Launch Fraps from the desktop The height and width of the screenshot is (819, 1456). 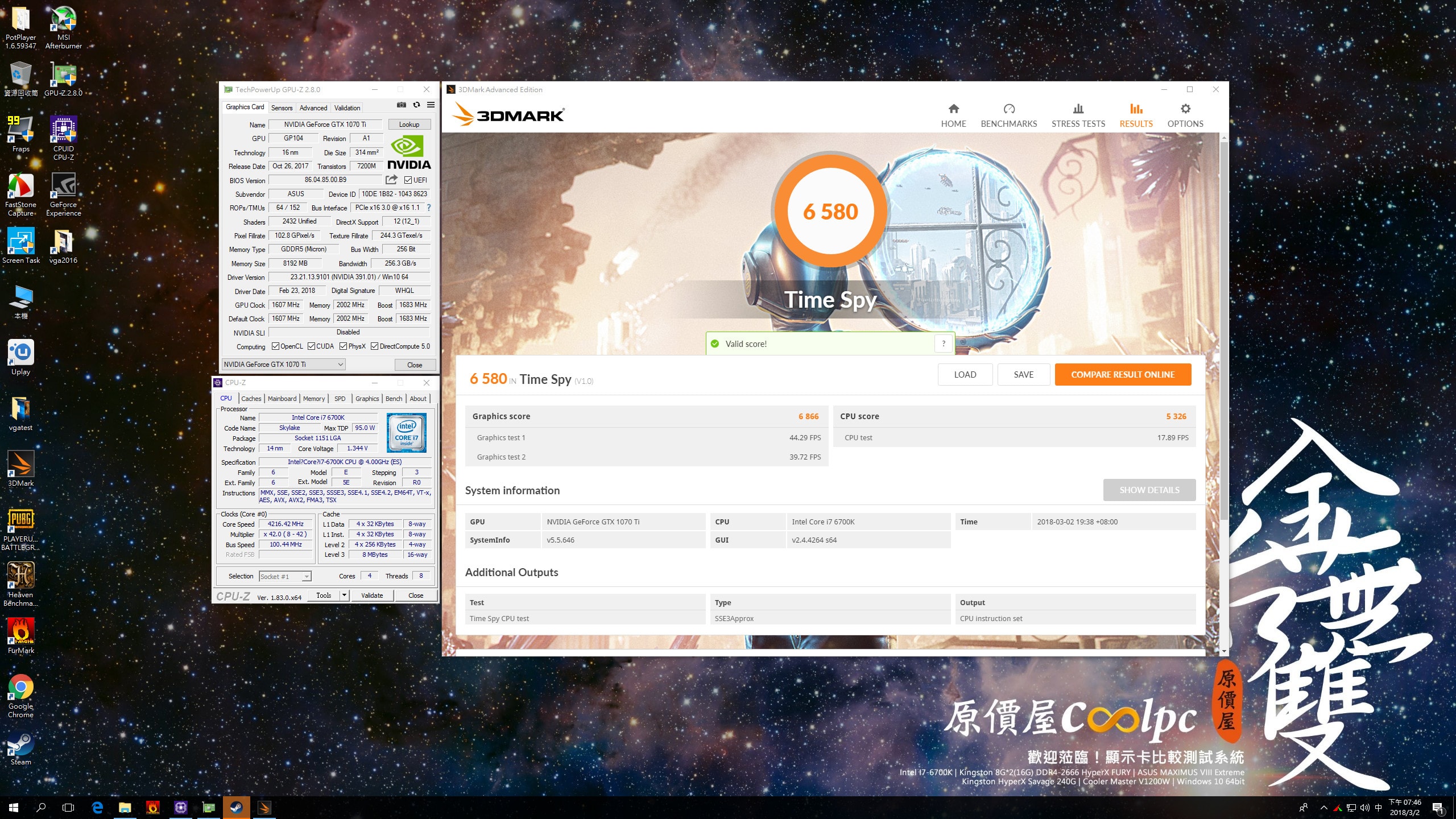click(21, 134)
